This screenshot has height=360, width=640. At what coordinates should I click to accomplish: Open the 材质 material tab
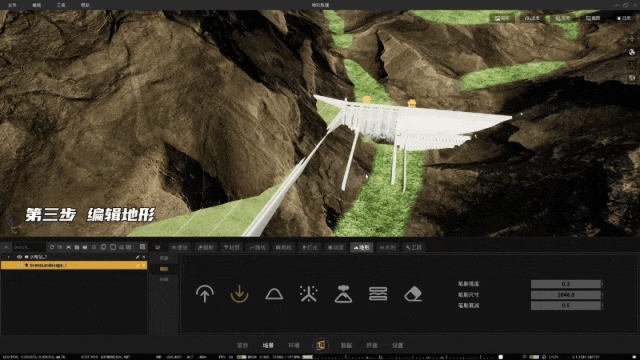(231, 247)
